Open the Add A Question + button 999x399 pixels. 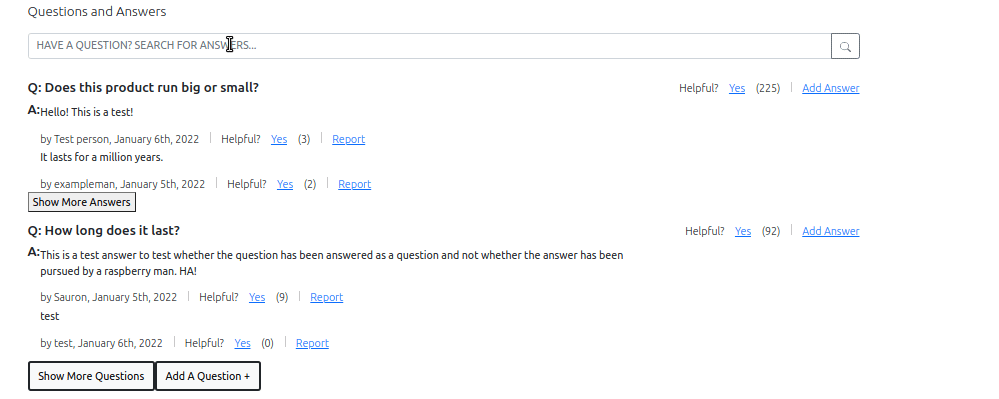208,376
